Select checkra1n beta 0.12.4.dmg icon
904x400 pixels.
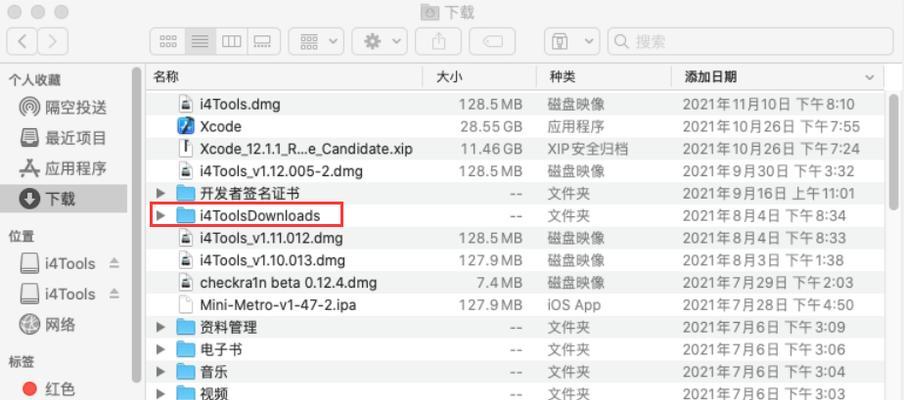coord(186,282)
